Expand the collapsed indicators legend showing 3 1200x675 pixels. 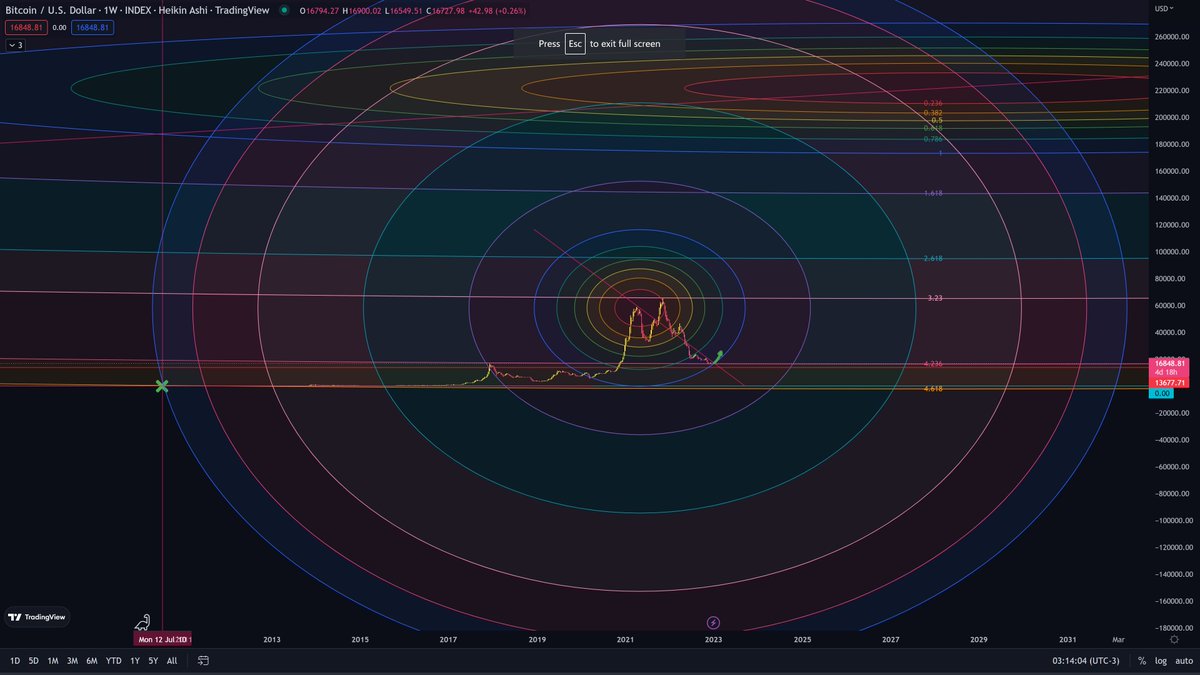(15, 45)
